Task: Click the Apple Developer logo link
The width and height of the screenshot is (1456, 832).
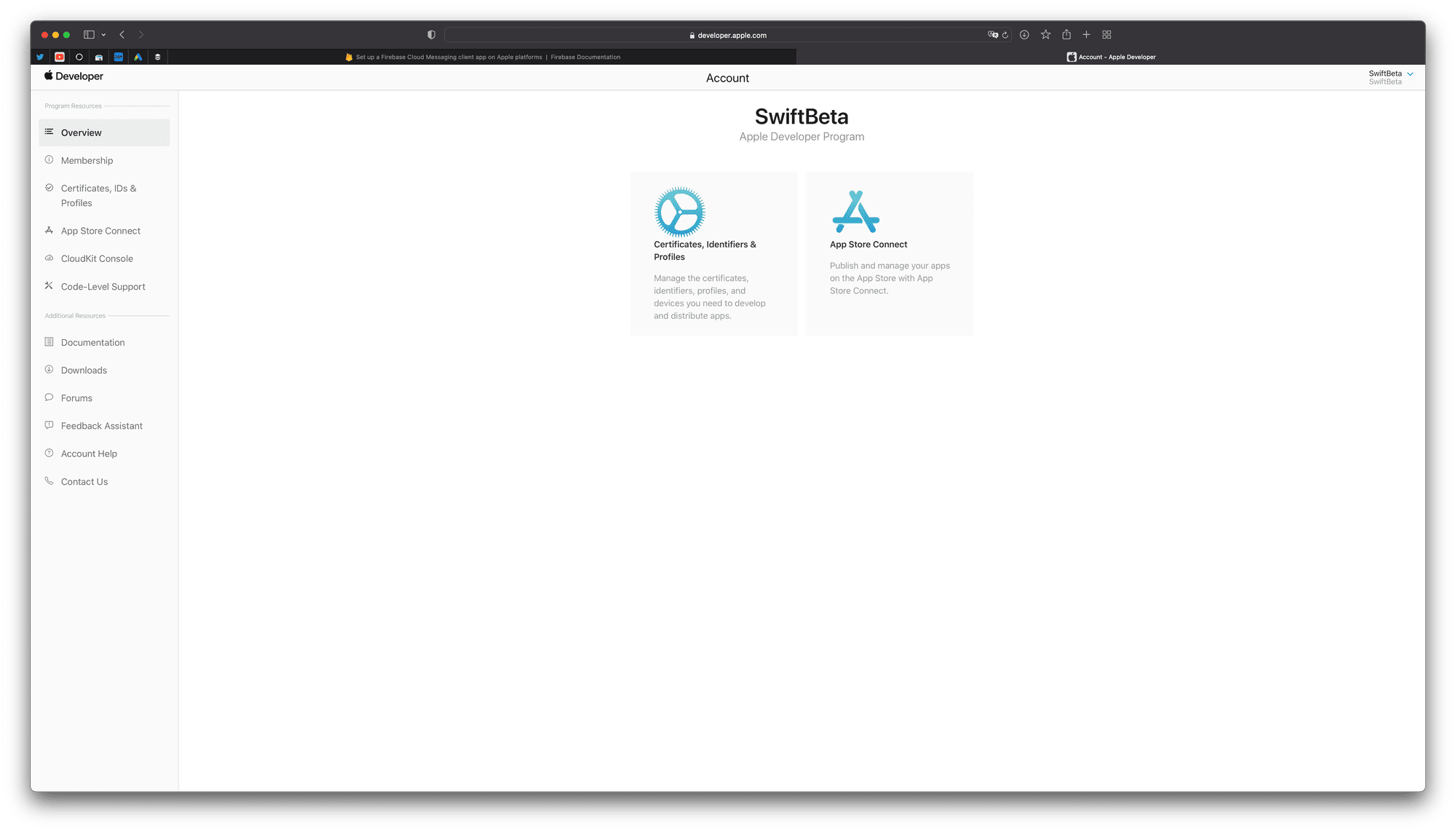Action: coord(74,76)
